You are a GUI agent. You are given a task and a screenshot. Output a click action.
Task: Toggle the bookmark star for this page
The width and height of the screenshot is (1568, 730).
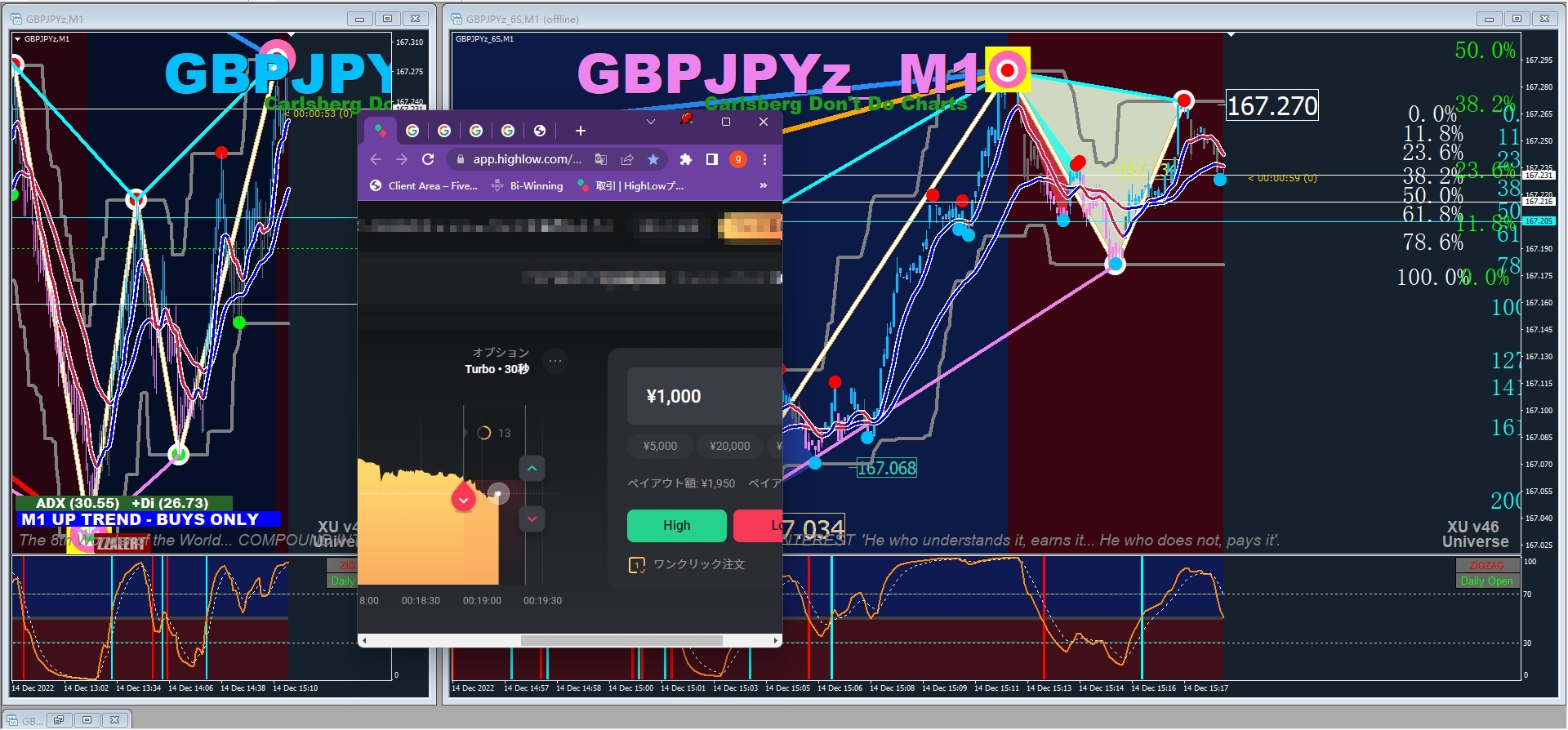click(x=653, y=159)
